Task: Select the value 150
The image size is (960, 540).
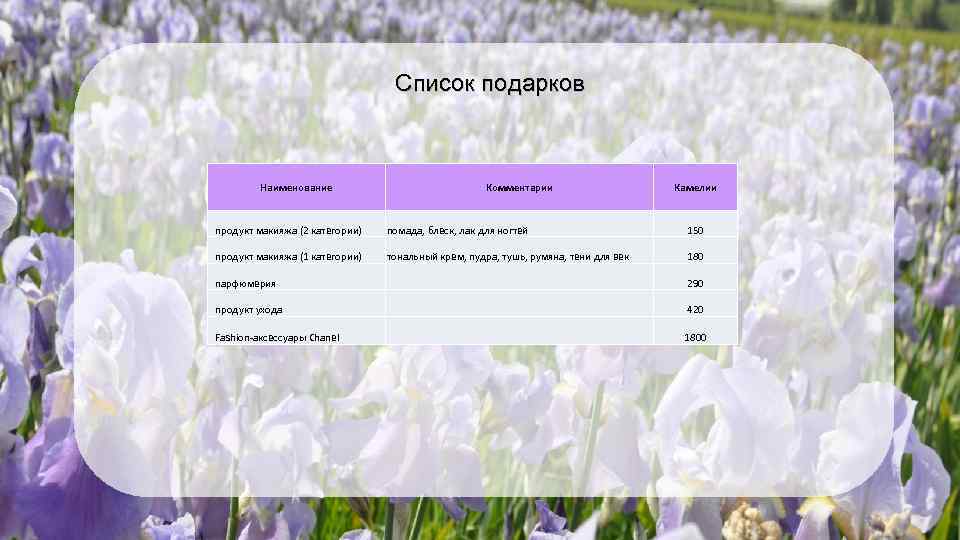Action: pyautogui.click(x=695, y=231)
